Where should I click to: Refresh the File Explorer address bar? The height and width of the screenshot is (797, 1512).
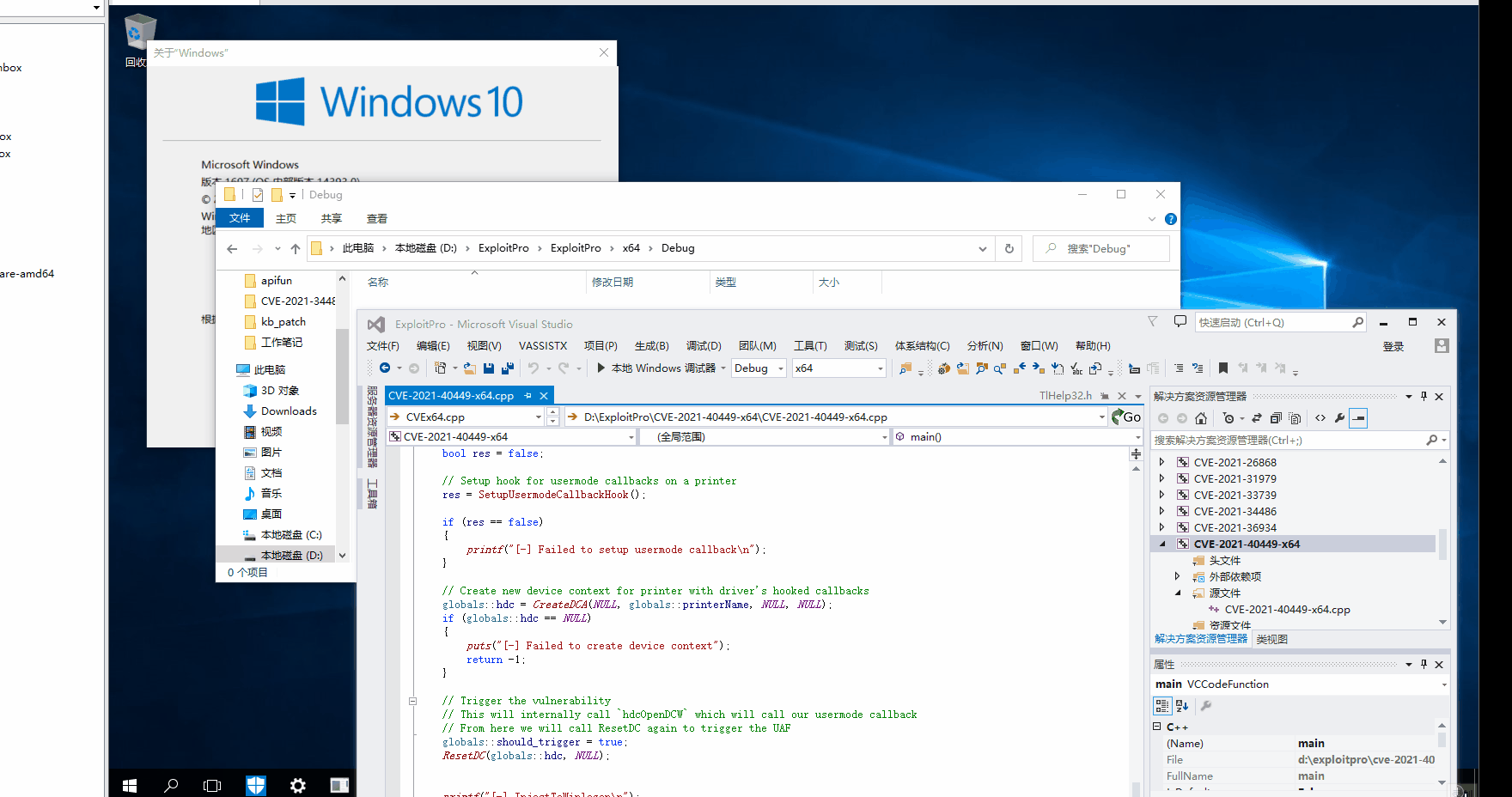coord(1009,248)
